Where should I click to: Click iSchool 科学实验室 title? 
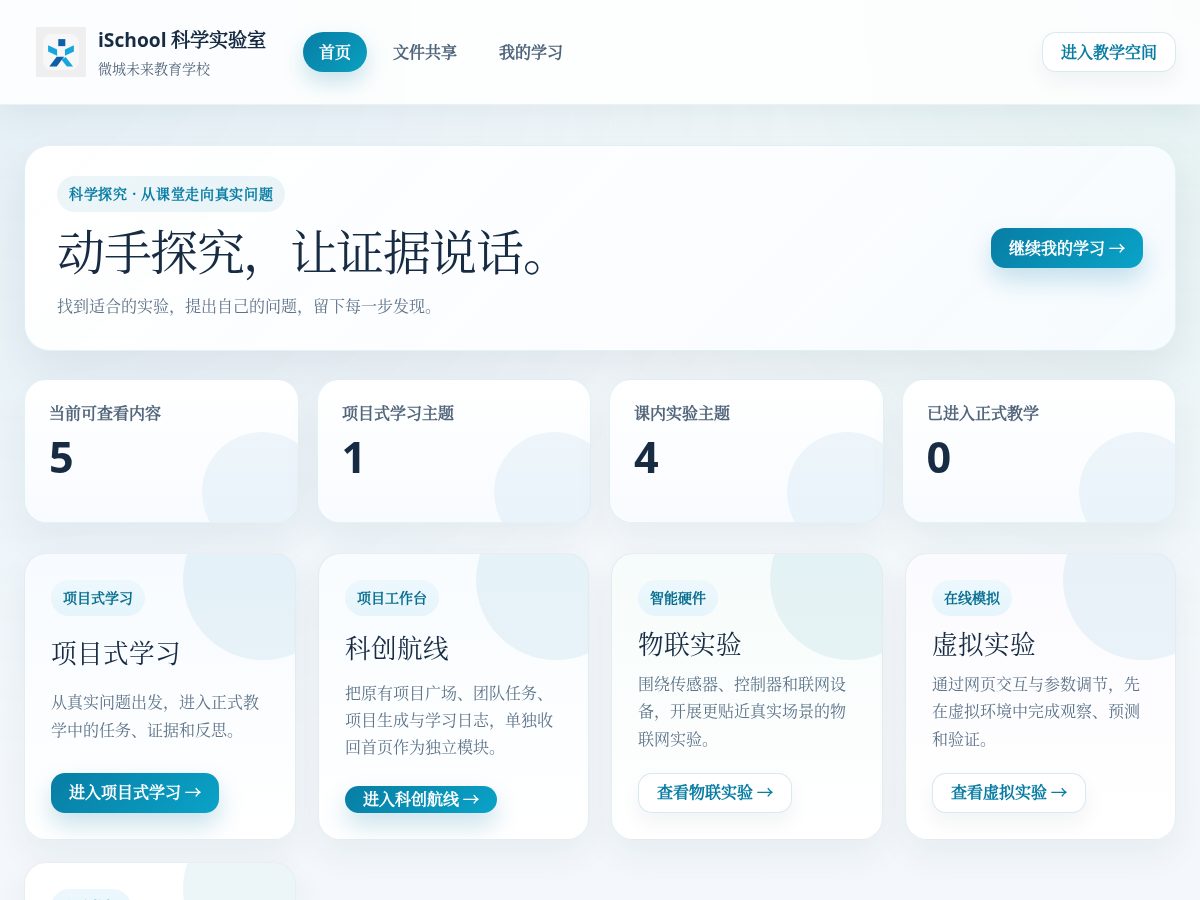[182, 40]
